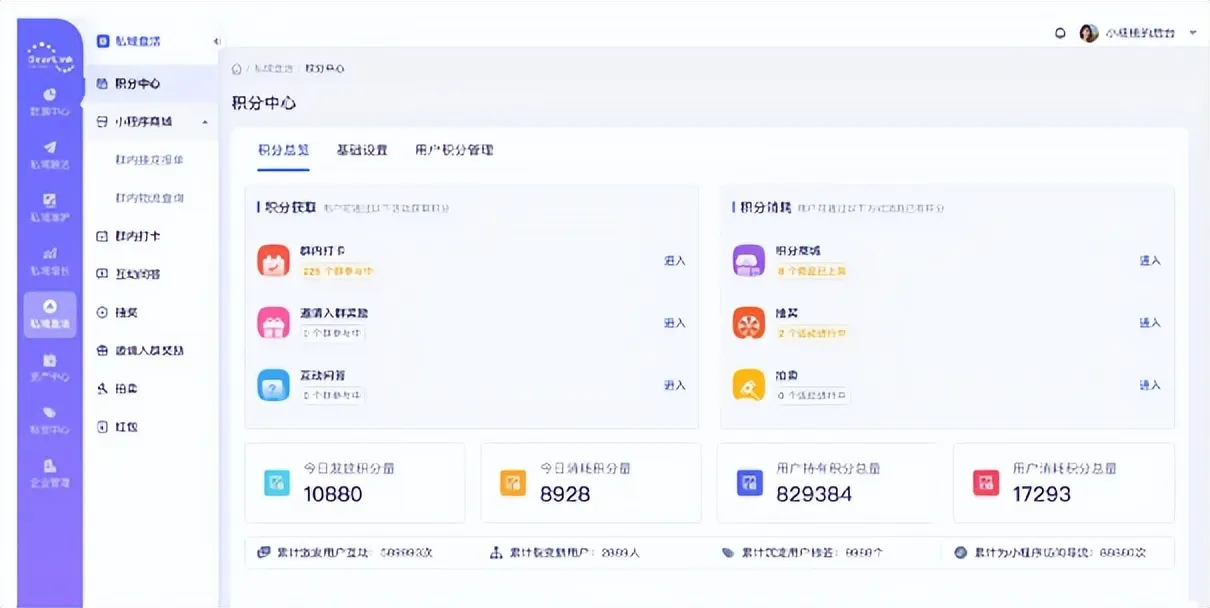Click the cyan icon beside value 10880
Screen dimensions: 1210x608
point(277,483)
